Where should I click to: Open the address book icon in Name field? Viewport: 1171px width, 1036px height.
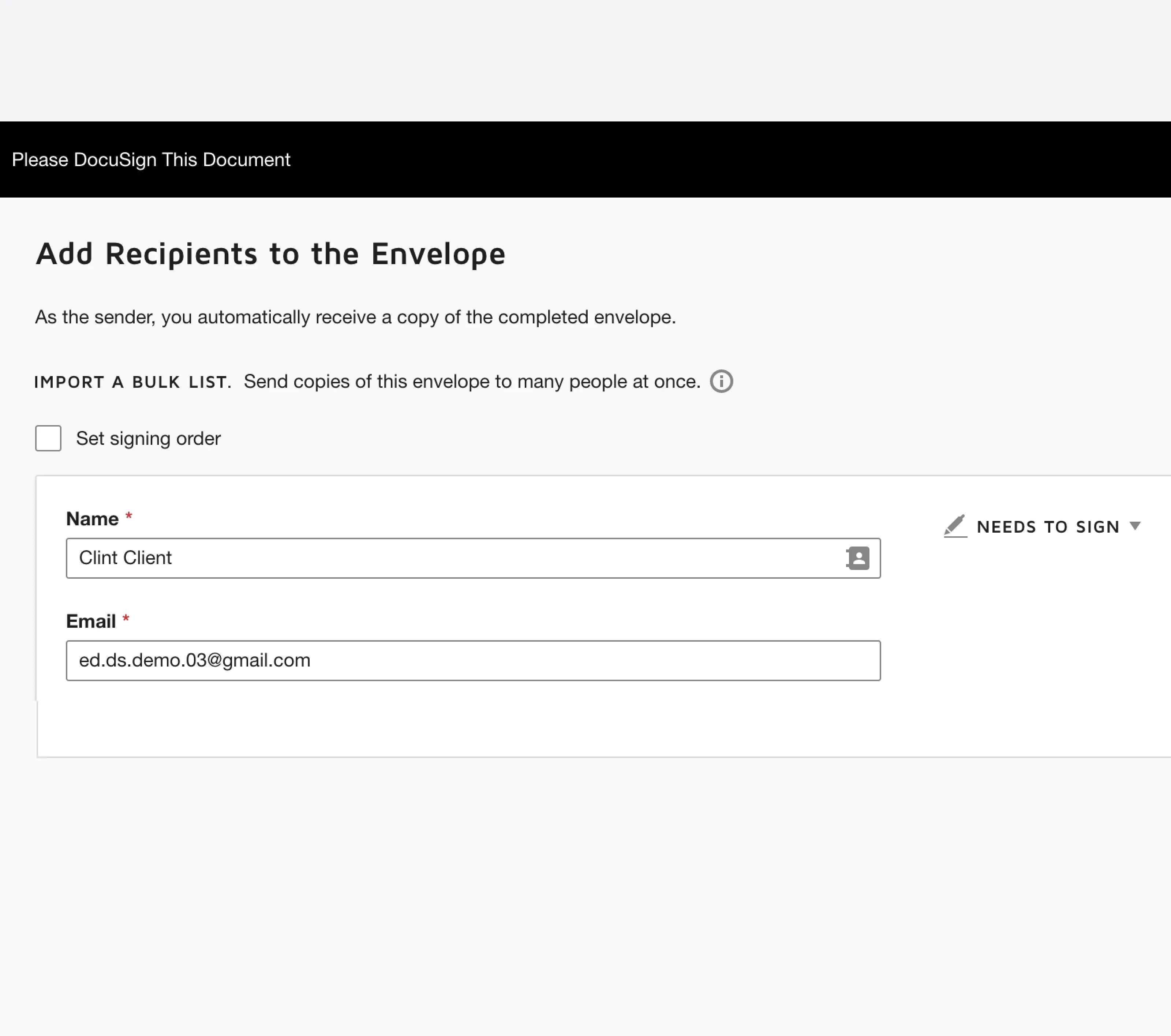point(858,558)
